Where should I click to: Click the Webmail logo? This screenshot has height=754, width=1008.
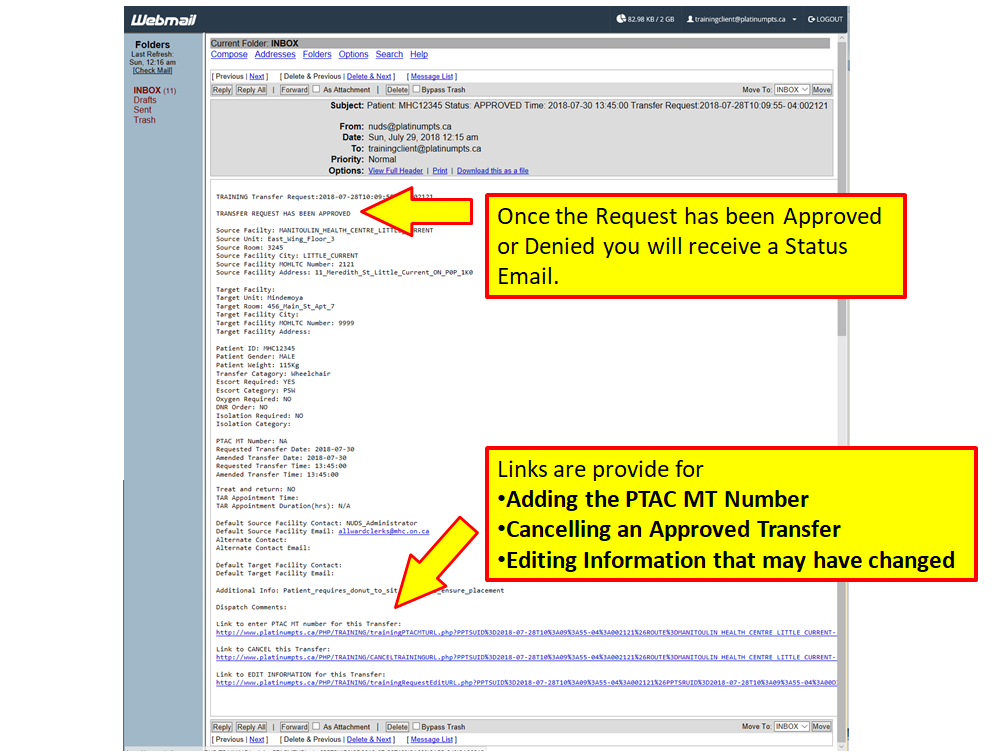(x=158, y=19)
